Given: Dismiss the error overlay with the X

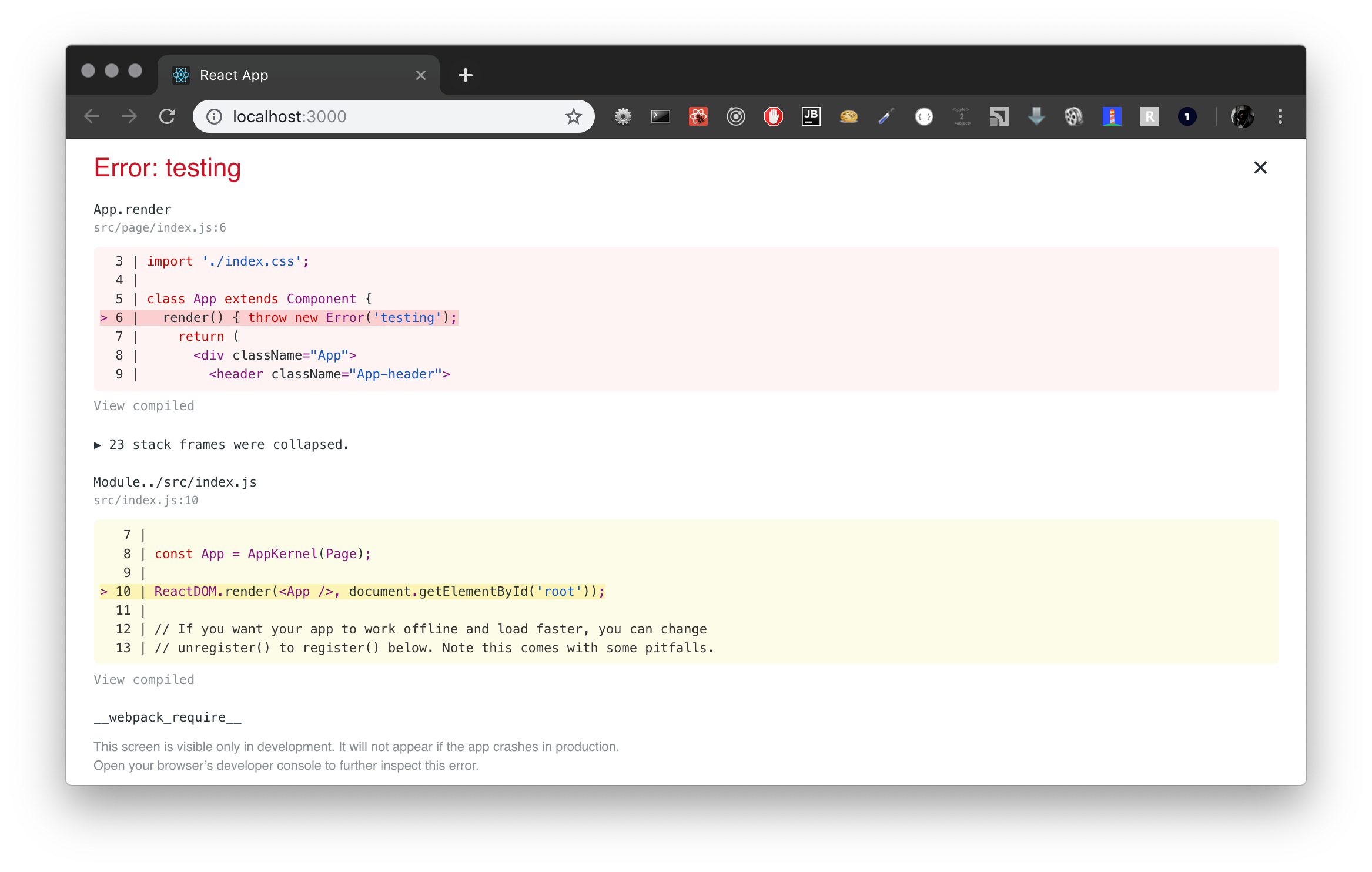Looking at the screenshot, I should pyautogui.click(x=1260, y=168).
